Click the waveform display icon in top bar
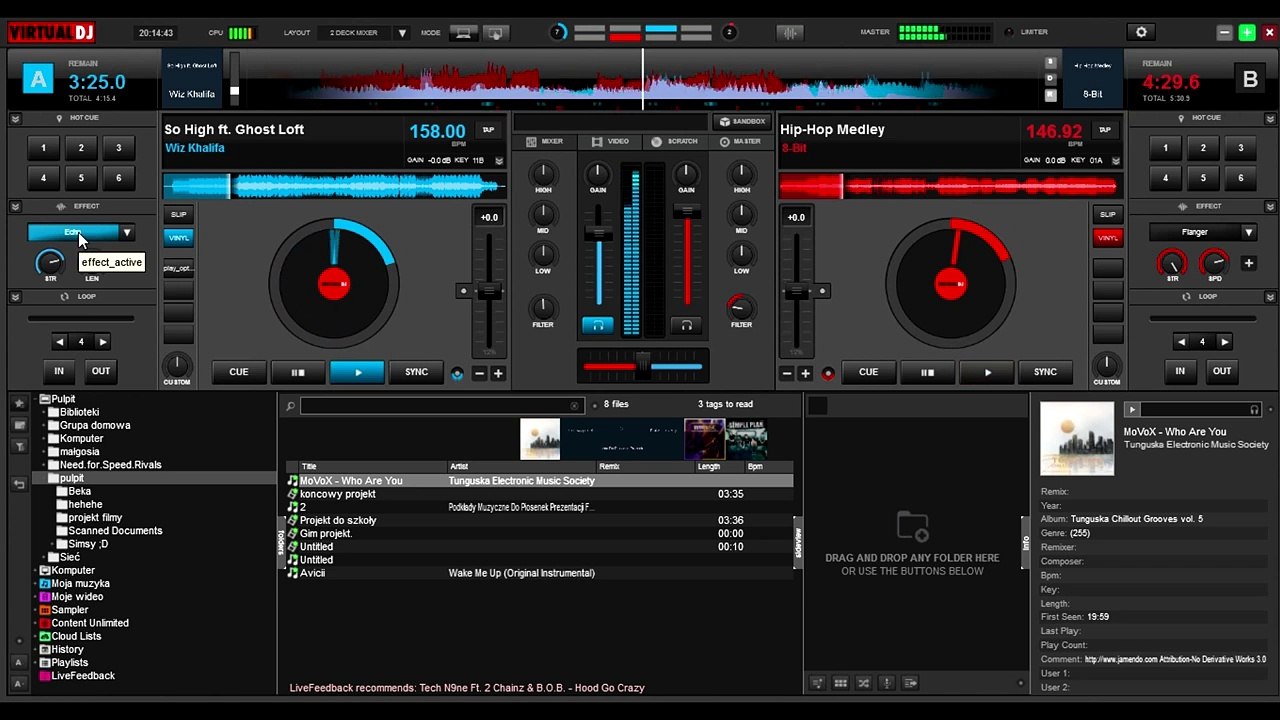This screenshot has height=720, width=1280. coord(790,32)
